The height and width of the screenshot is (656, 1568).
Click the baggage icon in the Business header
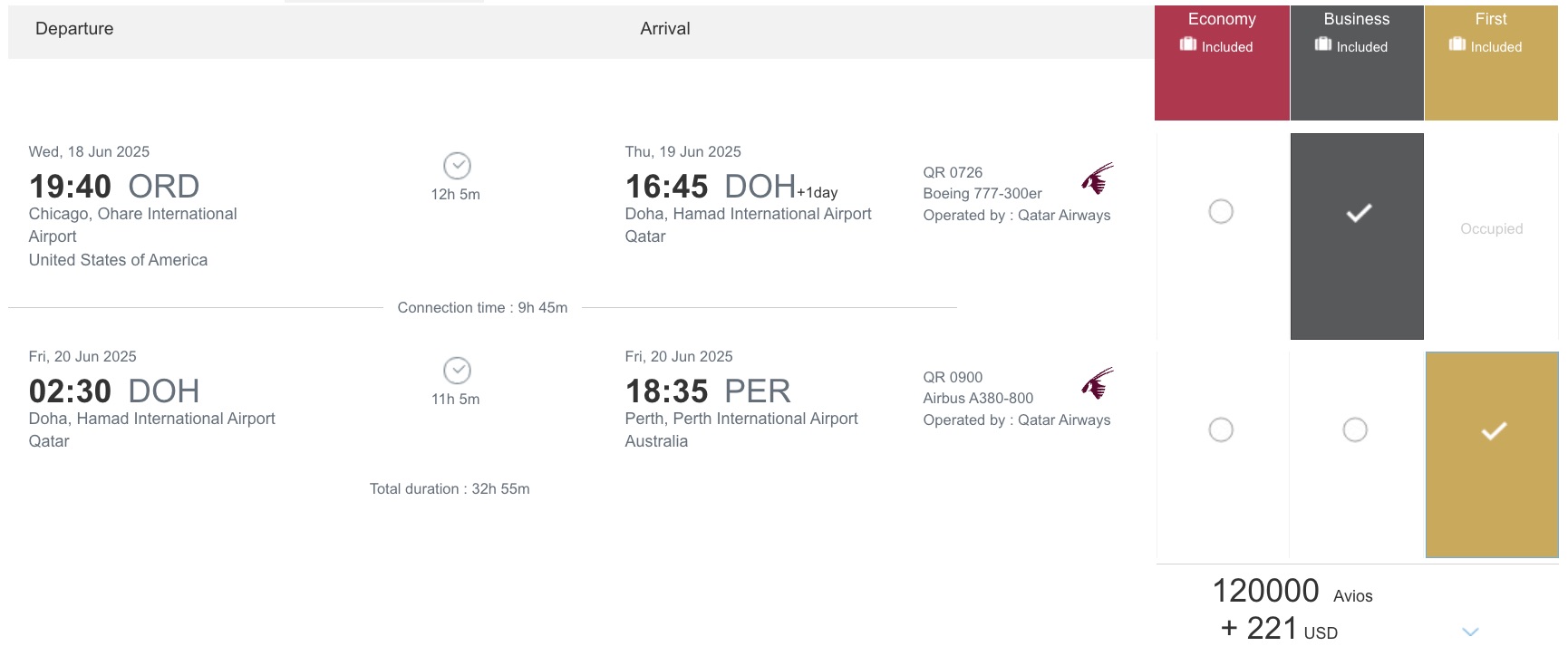(1323, 43)
